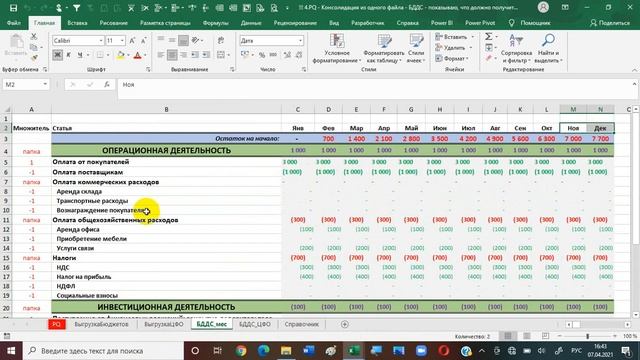This screenshot has width=640, height=360.
Task: Click the yellow fill color bucket
Action: 120,55
